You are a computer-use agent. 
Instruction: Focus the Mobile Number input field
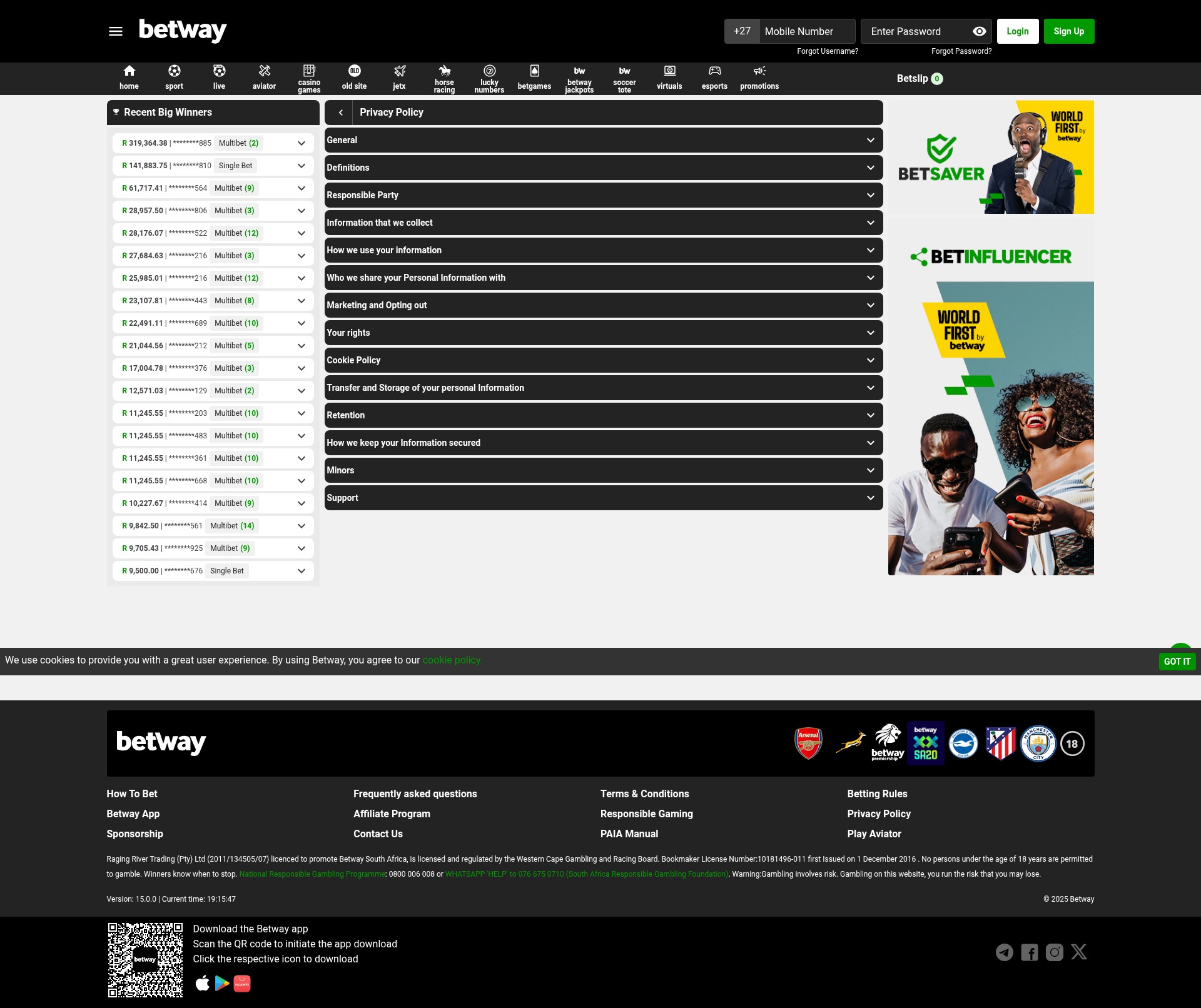click(x=807, y=31)
